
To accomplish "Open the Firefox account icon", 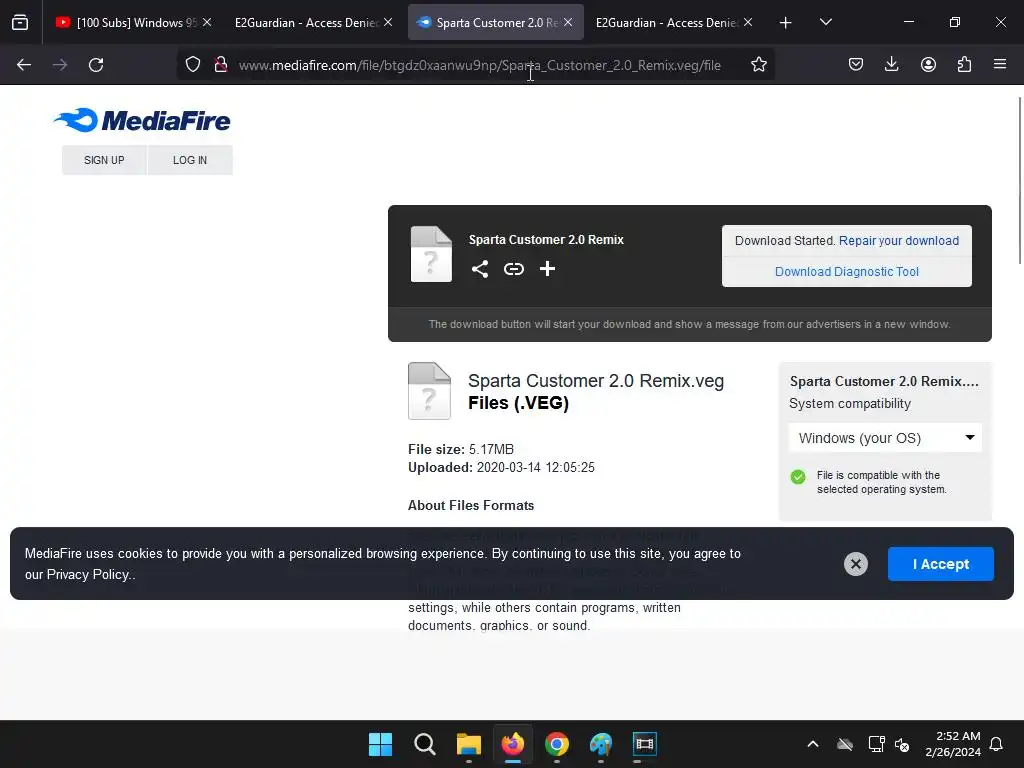I will (928, 64).
